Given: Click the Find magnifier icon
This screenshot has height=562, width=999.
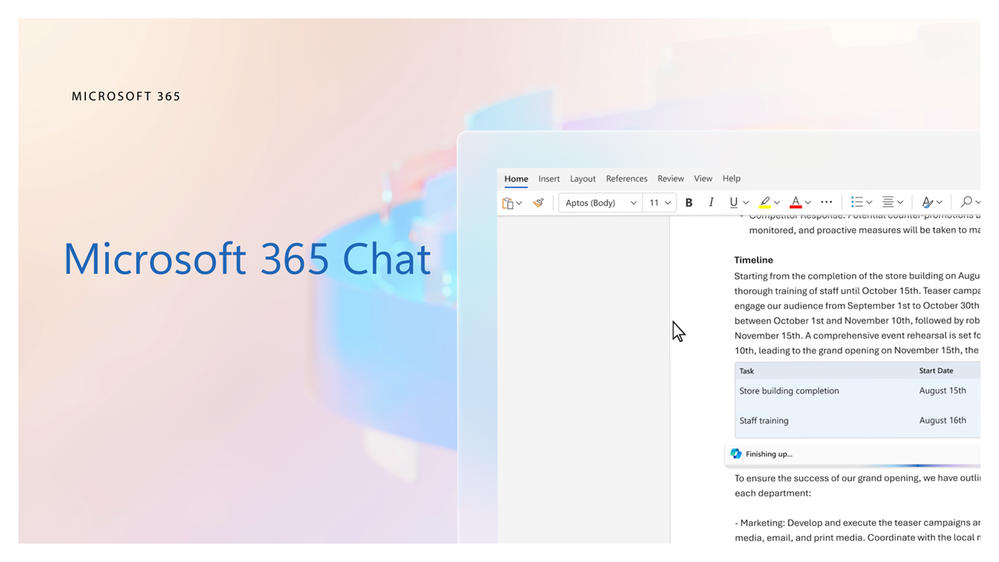Looking at the screenshot, I should [967, 202].
